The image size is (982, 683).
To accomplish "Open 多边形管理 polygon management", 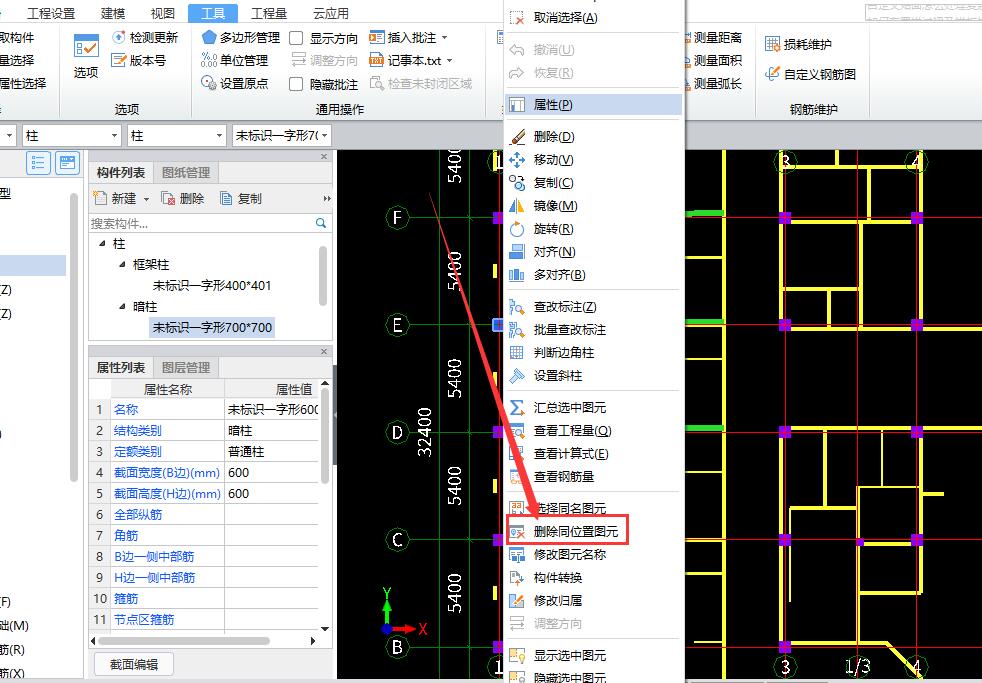I will (x=240, y=38).
